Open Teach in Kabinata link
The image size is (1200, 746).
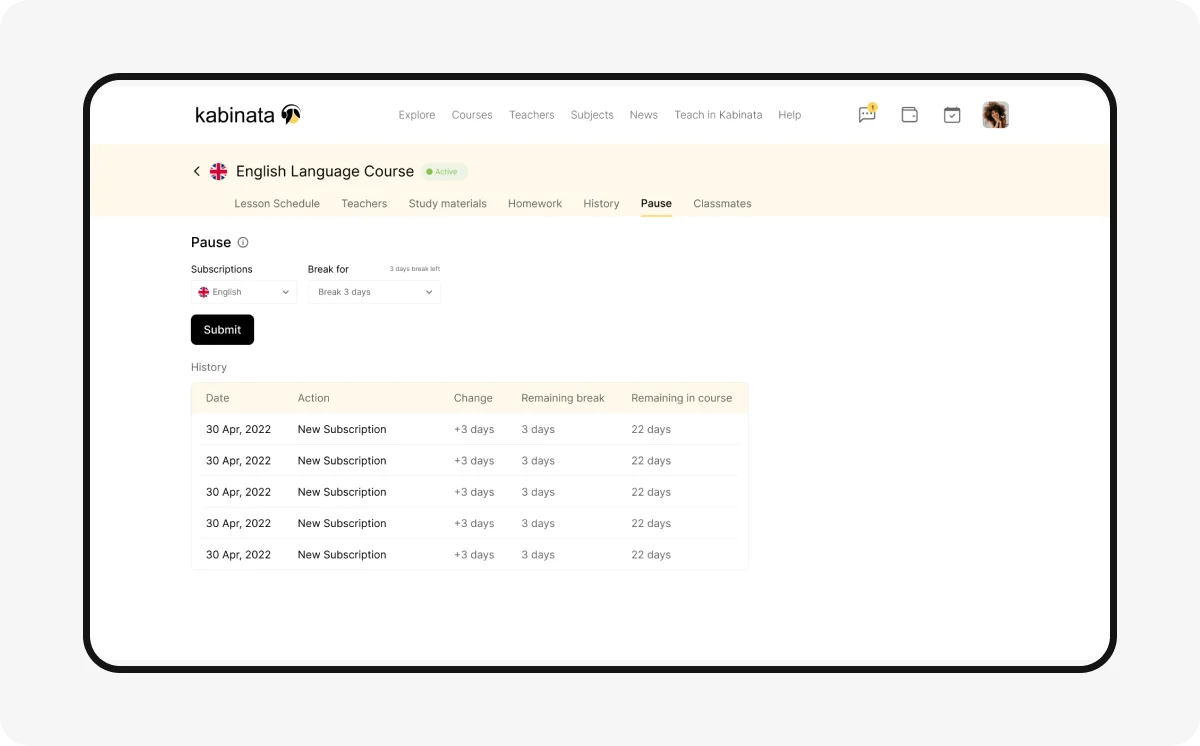pyautogui.click(x=718, y=115)
